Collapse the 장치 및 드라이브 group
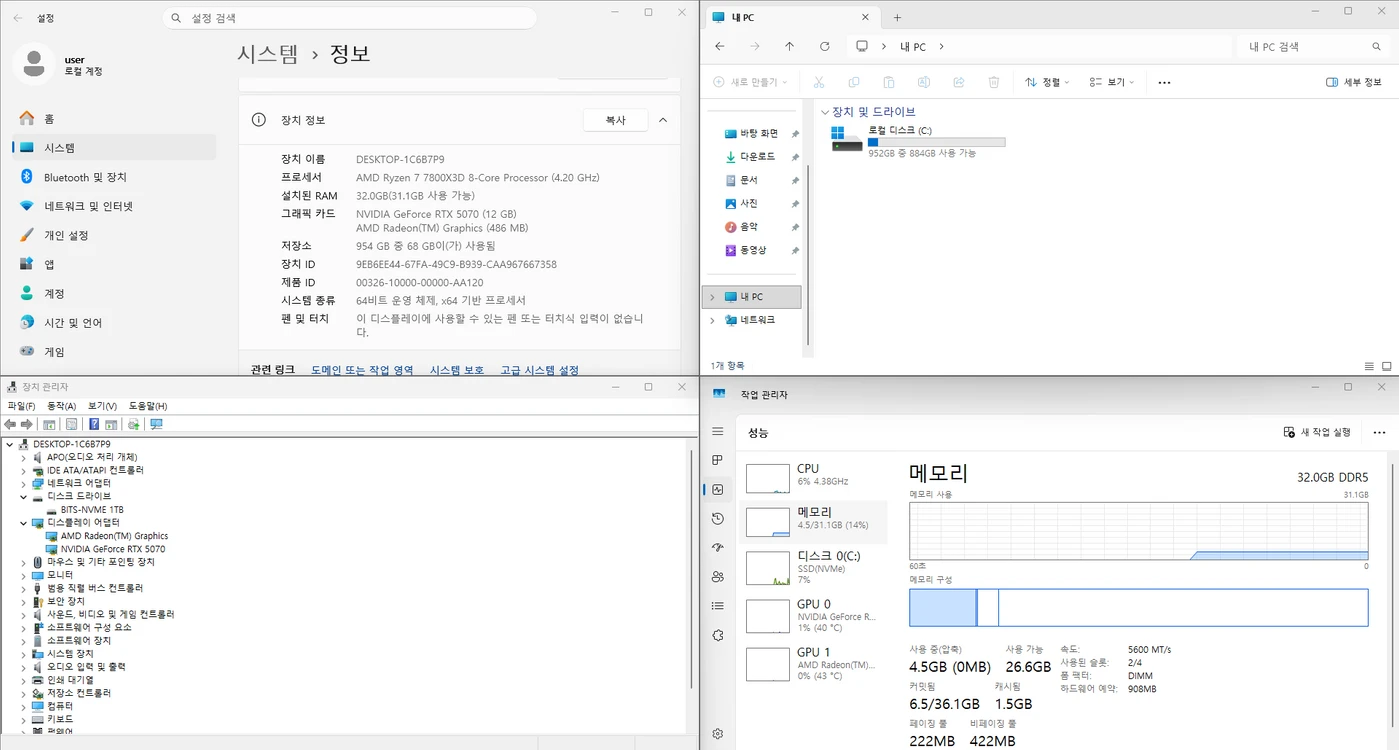 tap(824, 112)
